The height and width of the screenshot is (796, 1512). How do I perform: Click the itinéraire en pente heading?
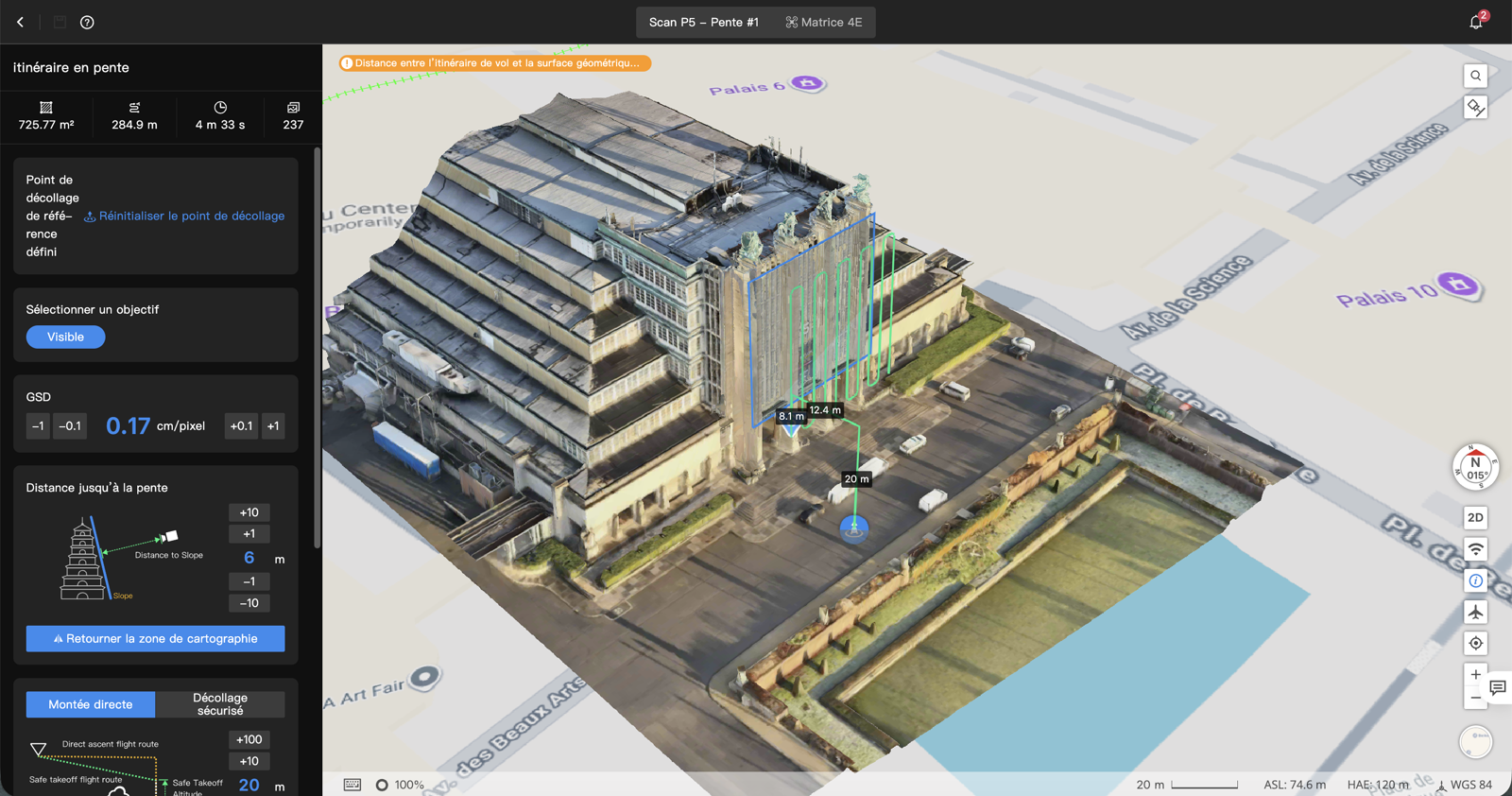point(71,68)
